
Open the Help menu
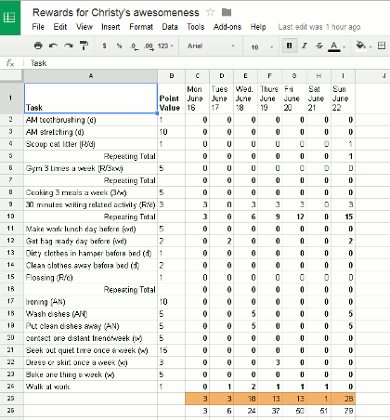pyautogui.click(x=258, y=27)
